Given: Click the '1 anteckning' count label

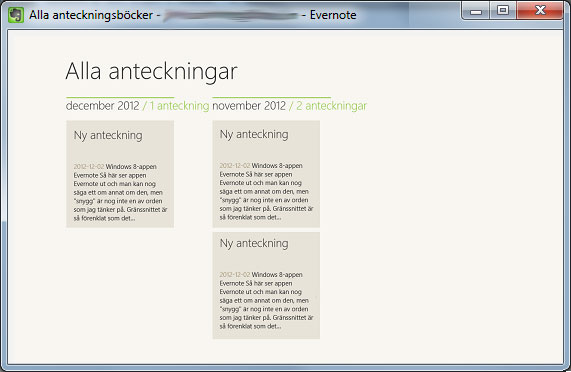Looking at the screenshot, I should tap(179, 106).
